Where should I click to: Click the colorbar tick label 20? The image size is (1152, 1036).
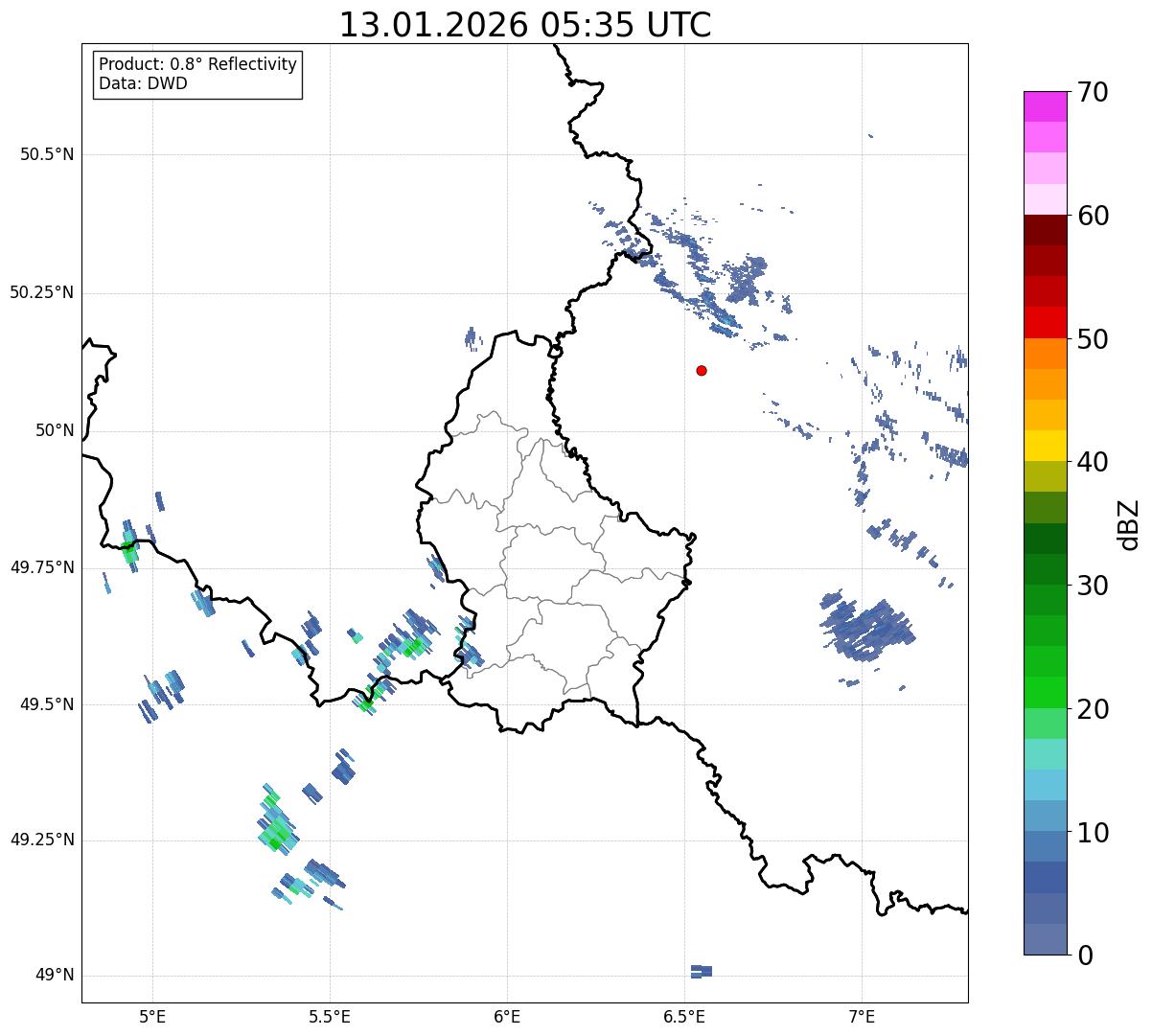1093,709
